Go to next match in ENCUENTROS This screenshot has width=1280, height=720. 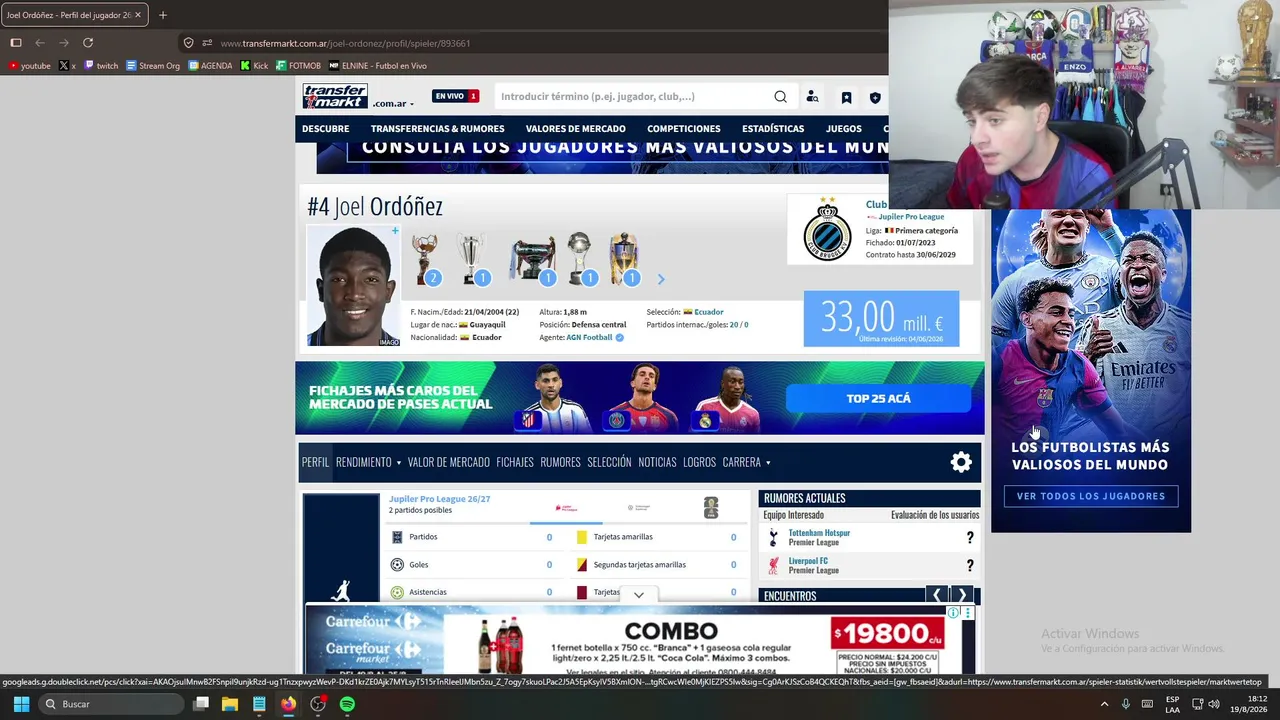click(962, 596)
